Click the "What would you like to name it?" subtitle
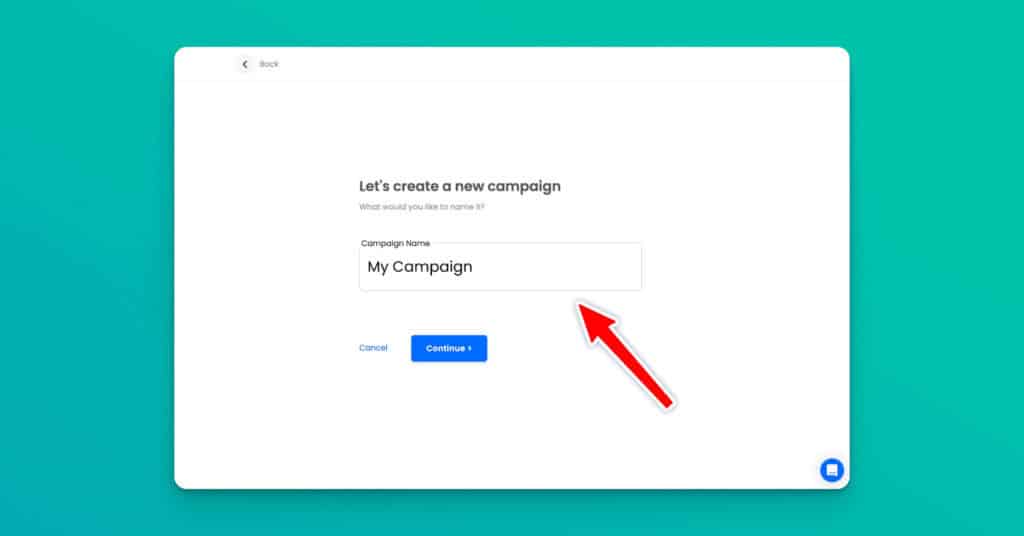1024x536 pixels. click(x=422, y=207)
